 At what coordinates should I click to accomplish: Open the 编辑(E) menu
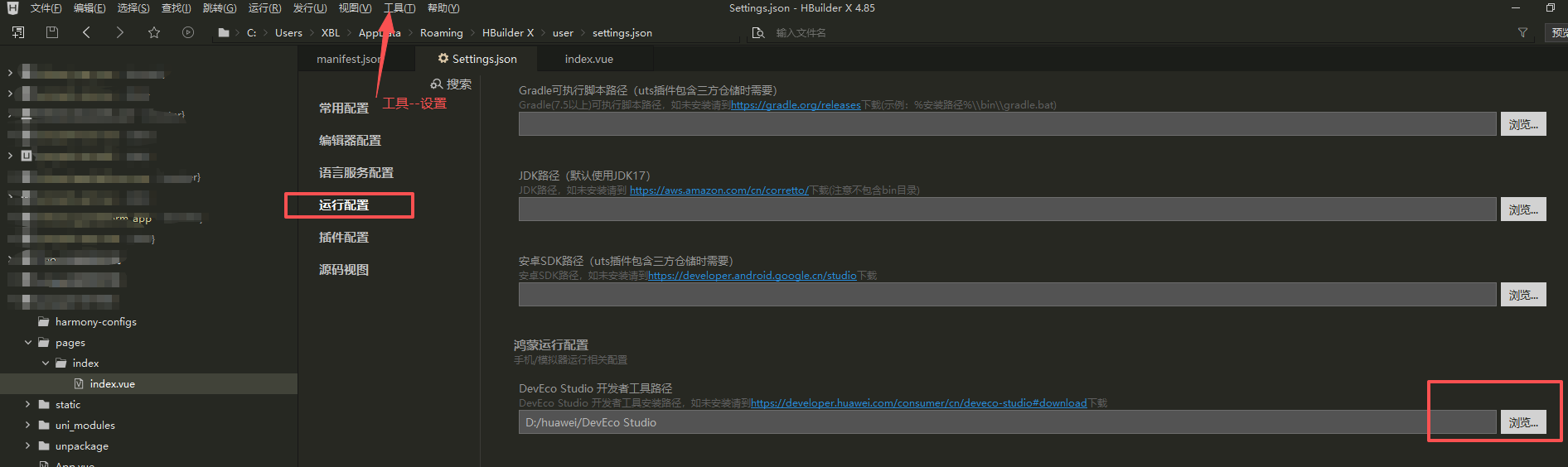coord(90,8)
